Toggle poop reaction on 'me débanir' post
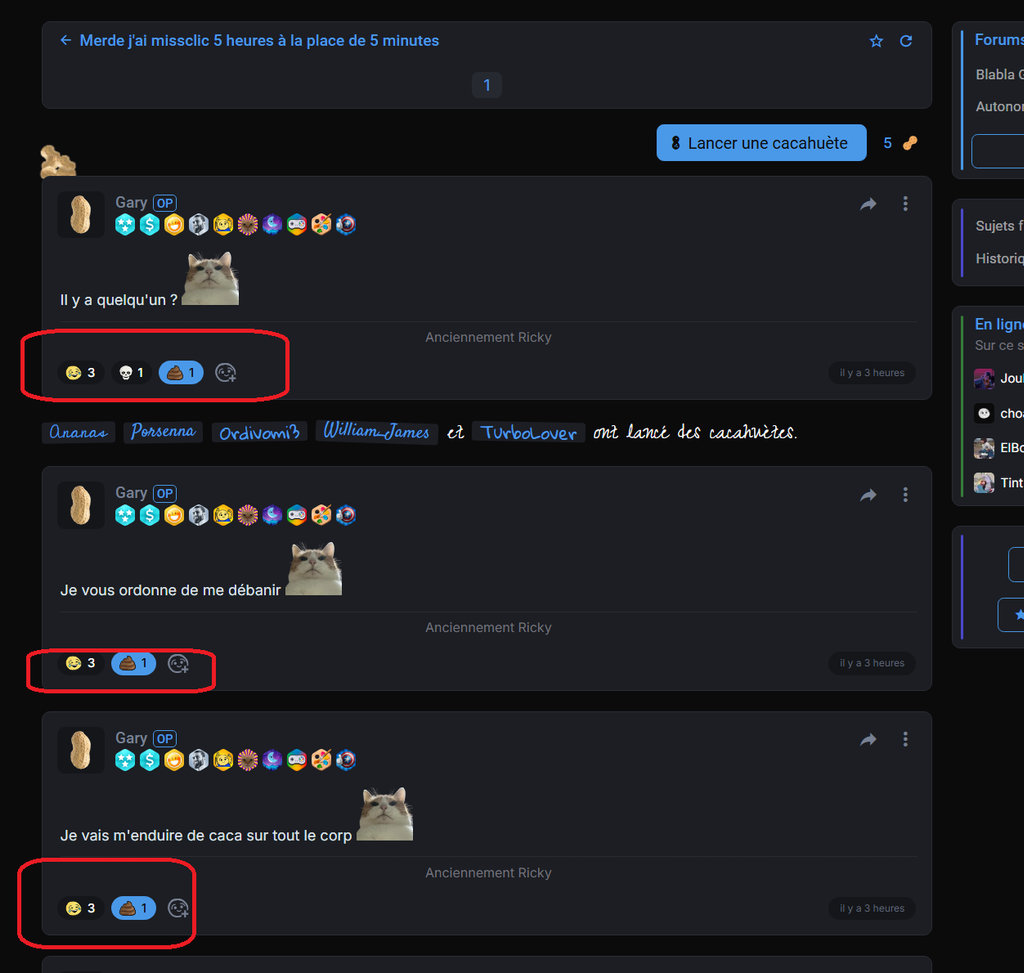Image resolution: width=1024 pixels, height=973 pixels. pyautogui.click(x=133, y=663)
